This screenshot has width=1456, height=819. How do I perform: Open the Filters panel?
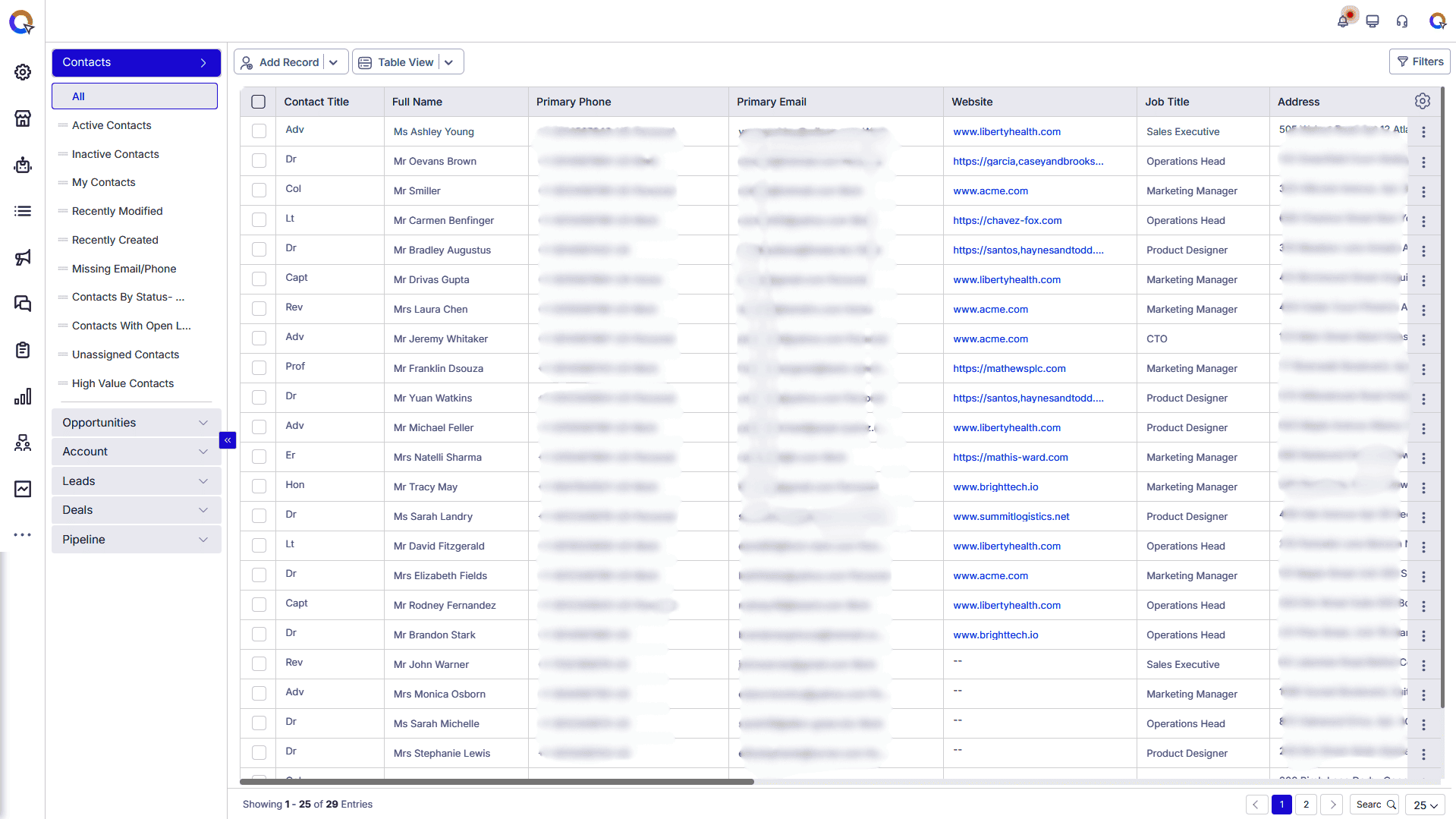coord(1419,61)
